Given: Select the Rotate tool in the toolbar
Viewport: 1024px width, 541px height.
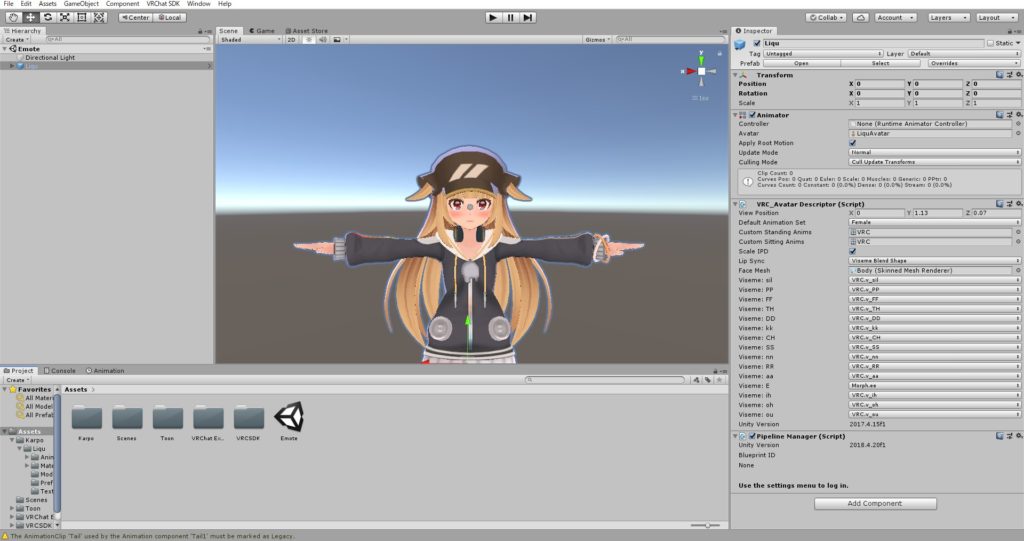Looking at the screenshot, I should 48,18.
